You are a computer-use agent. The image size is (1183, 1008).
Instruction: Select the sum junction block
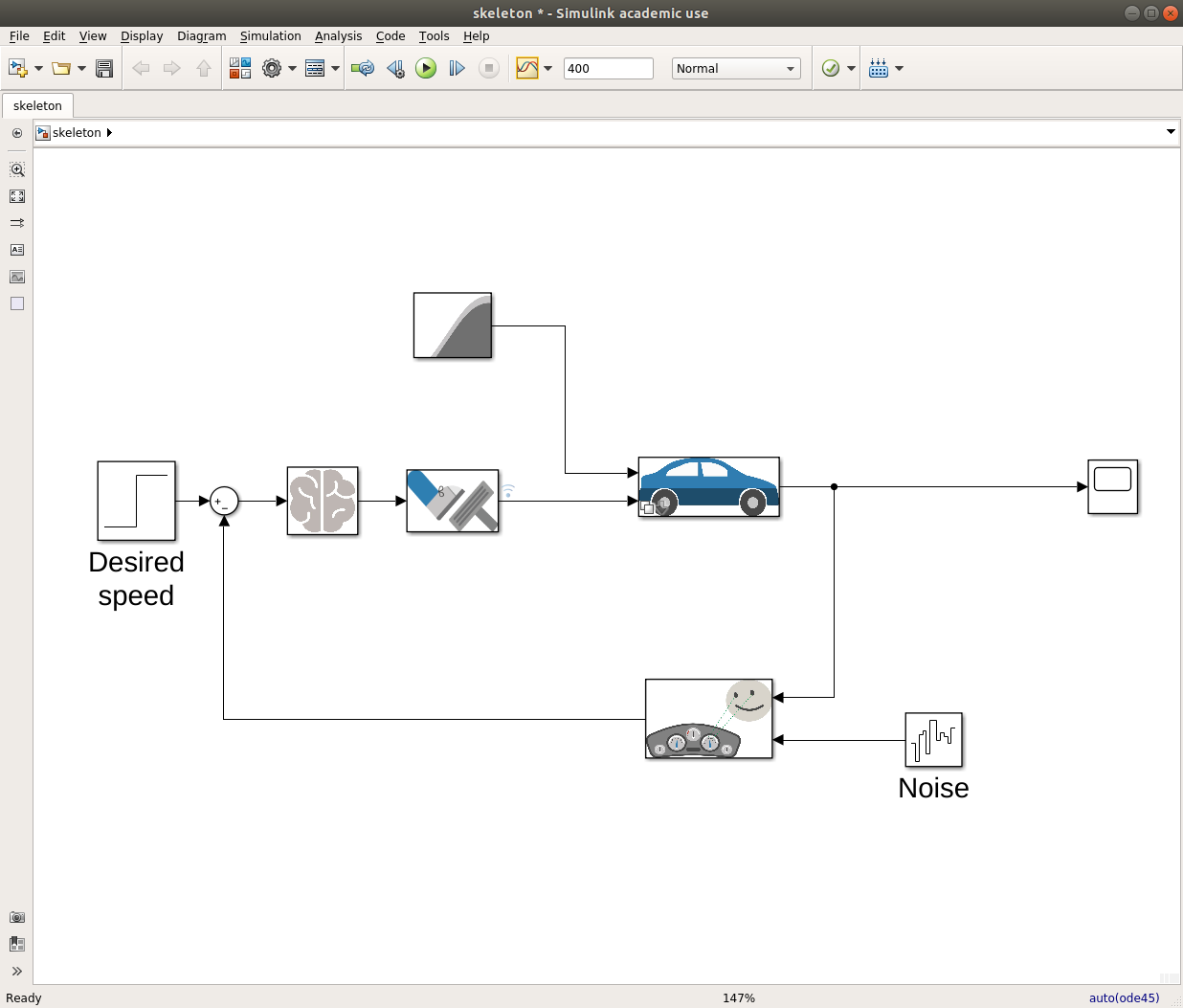click(224, 501)
